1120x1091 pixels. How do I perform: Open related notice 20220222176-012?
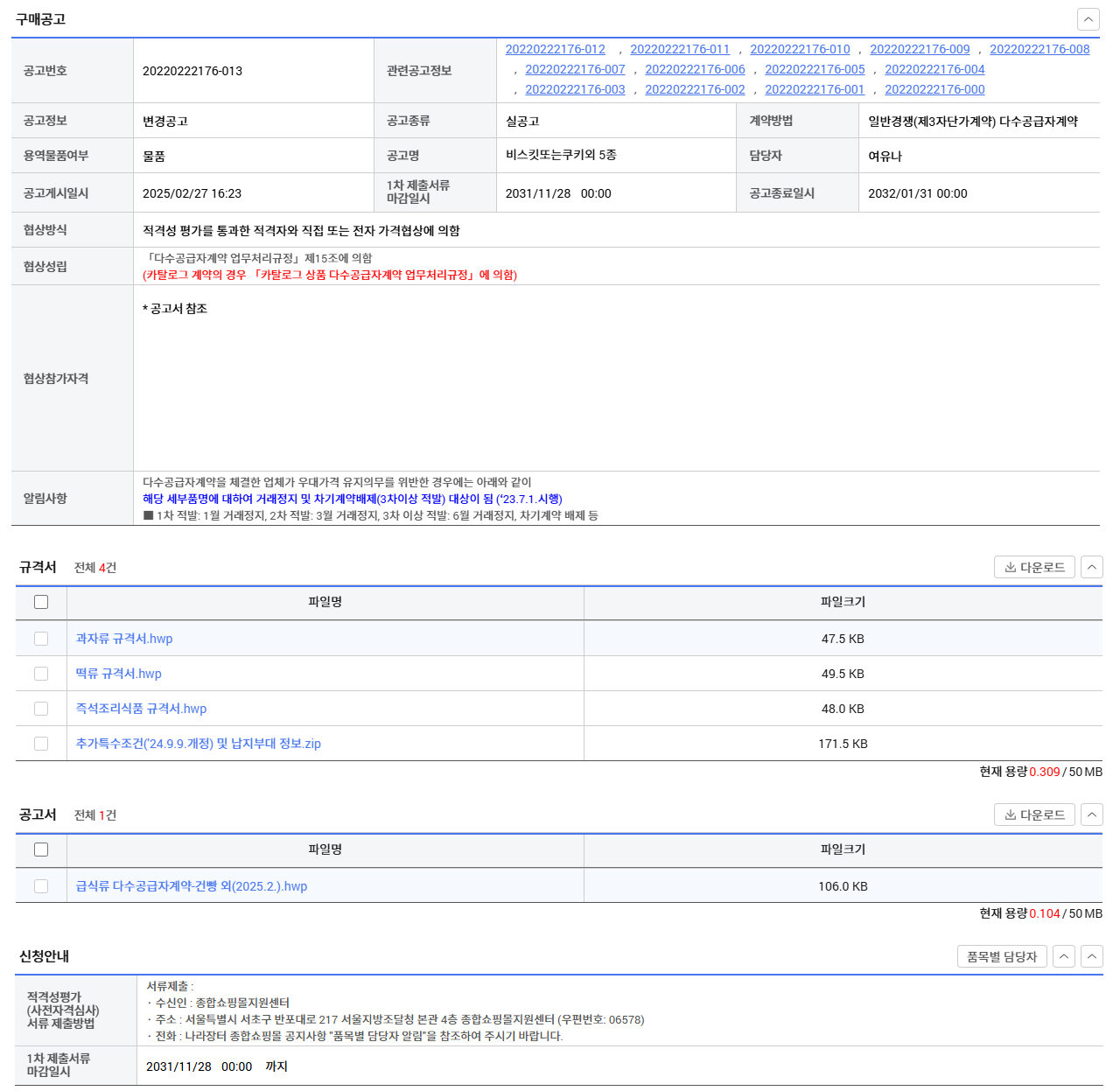[555, 49]
